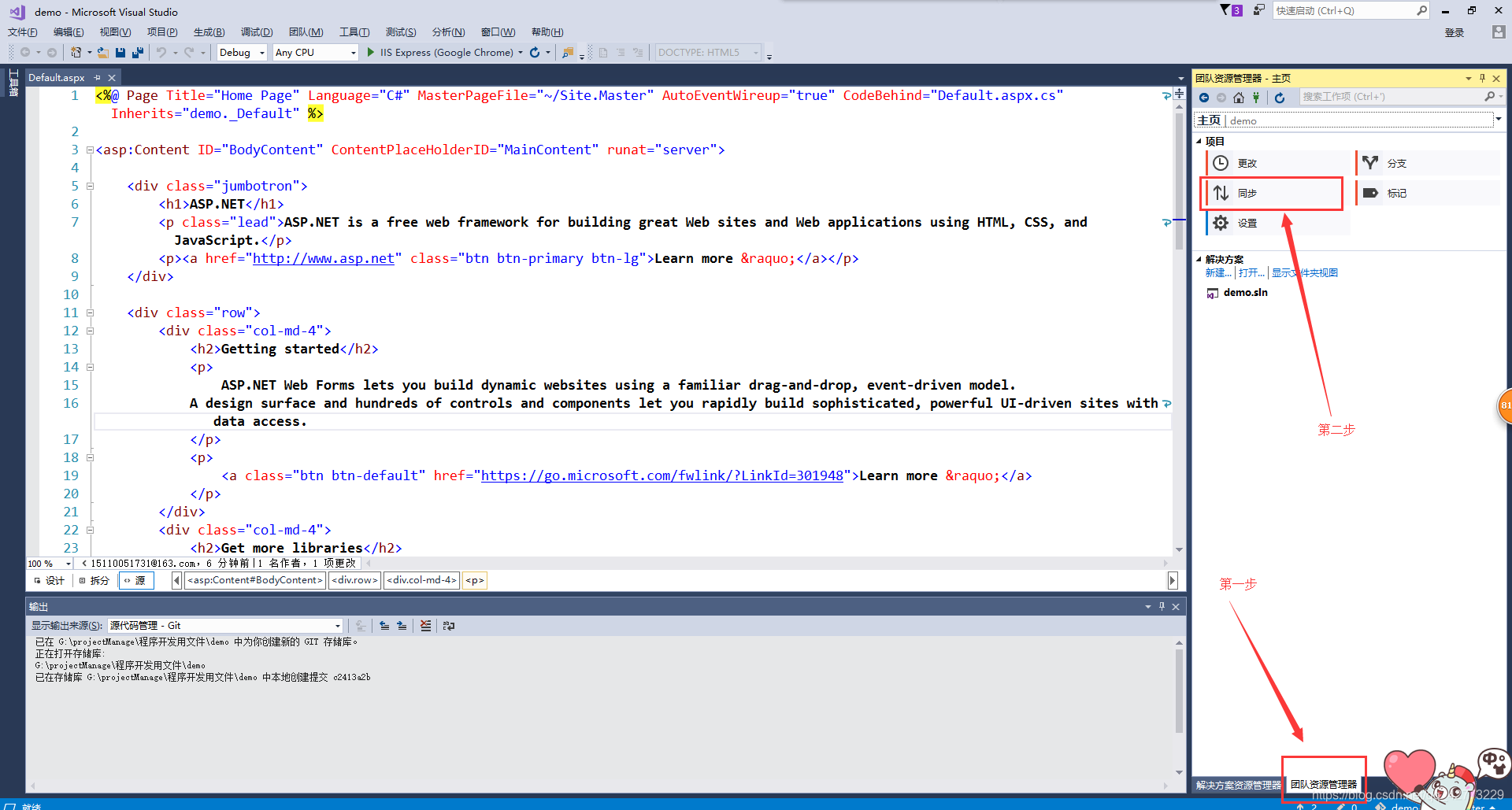Open the 工具(T) menu
The height and width of the screenshot is (810, 1512).
354,32
